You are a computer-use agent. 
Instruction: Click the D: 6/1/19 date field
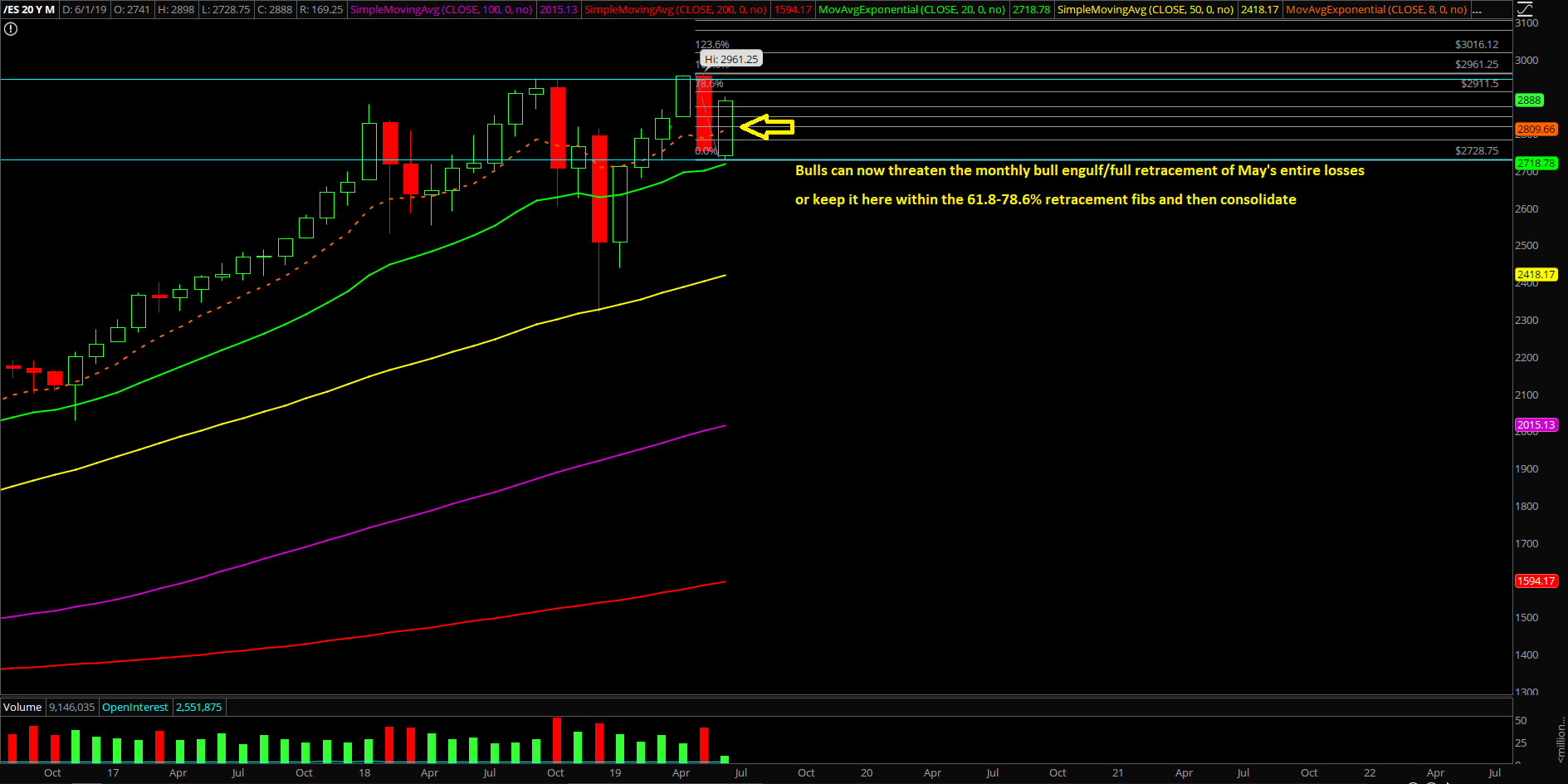(85, 10)
